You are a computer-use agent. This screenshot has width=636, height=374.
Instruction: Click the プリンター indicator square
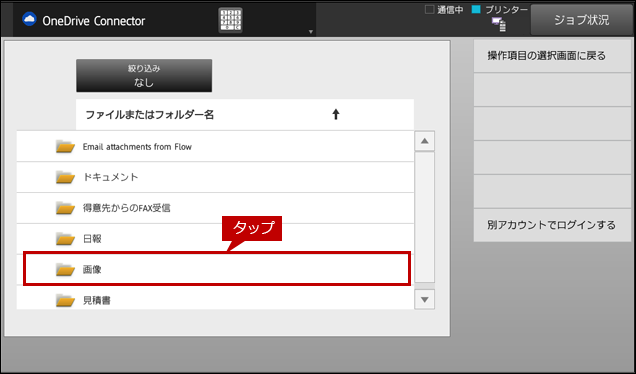pyautogui.click(x=476, y=9)
